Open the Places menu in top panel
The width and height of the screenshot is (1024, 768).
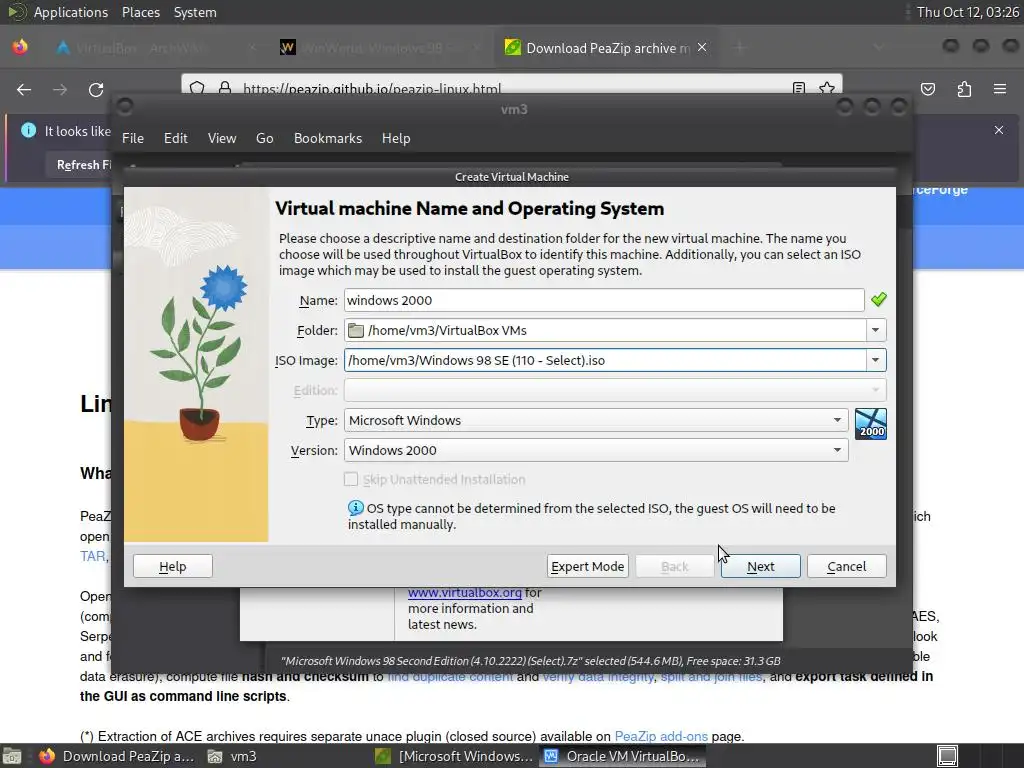pos(140,12)
